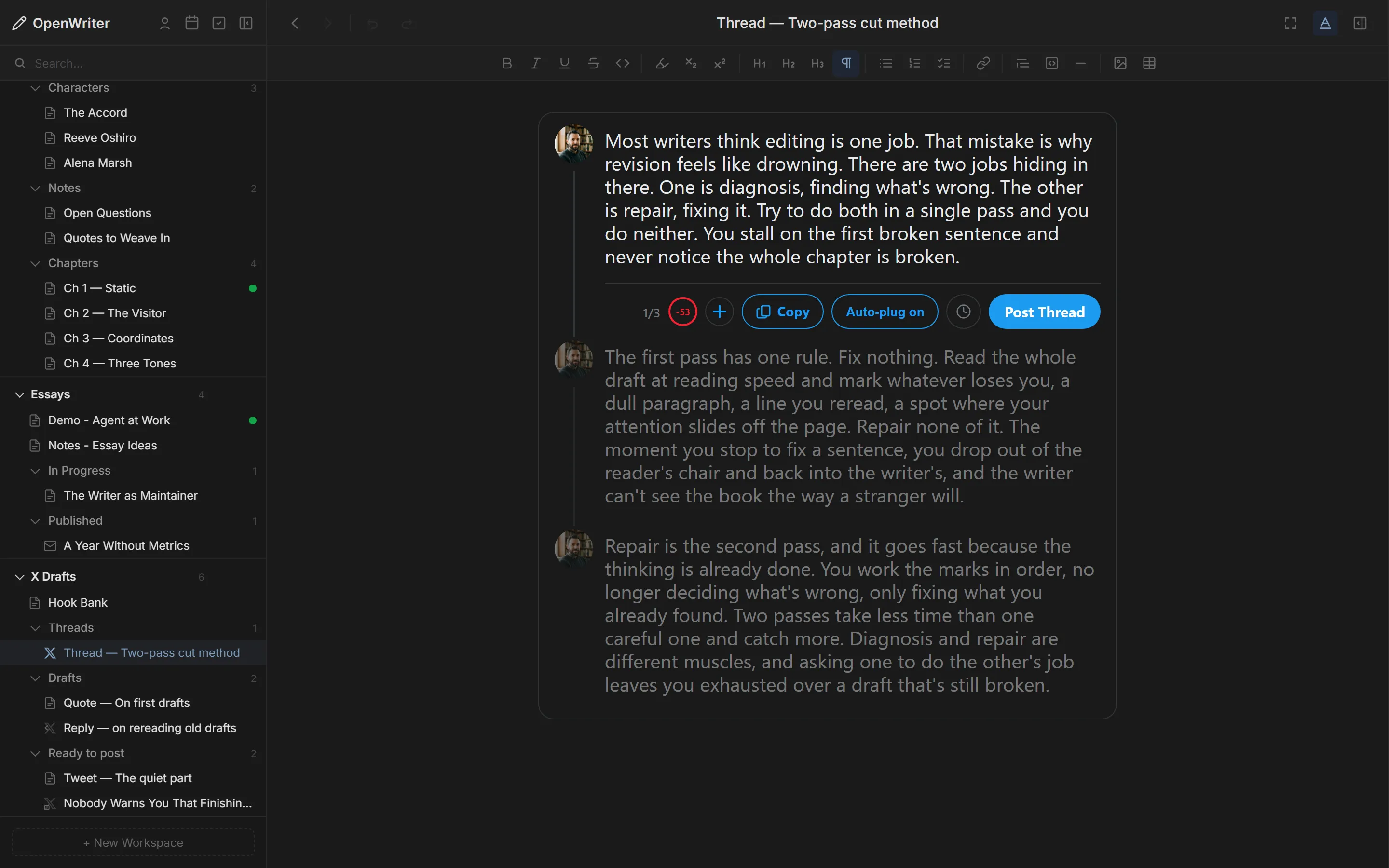Insert a numbered list
Image resolution: width=1389 pixels, height=868 pixels.
click(x=915, y=63)
